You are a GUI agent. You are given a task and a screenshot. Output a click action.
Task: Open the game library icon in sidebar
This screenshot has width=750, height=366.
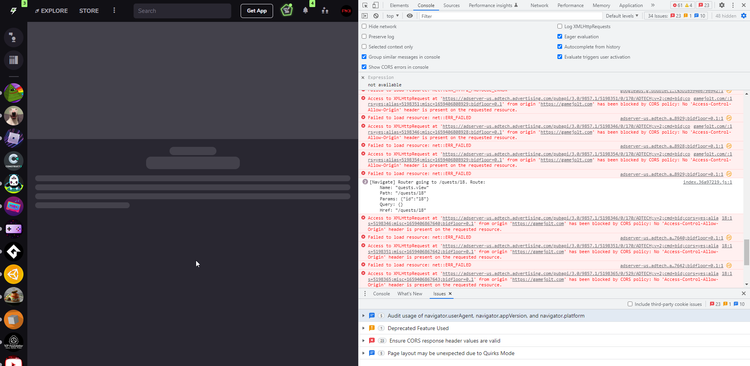14,60
